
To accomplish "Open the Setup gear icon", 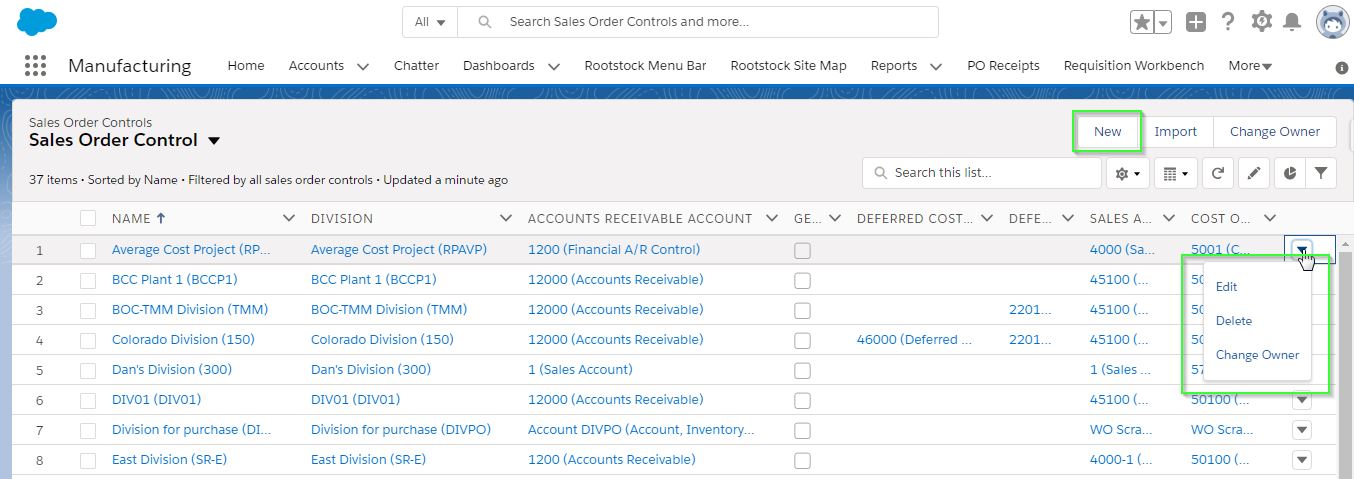I will click(1261, 22).
